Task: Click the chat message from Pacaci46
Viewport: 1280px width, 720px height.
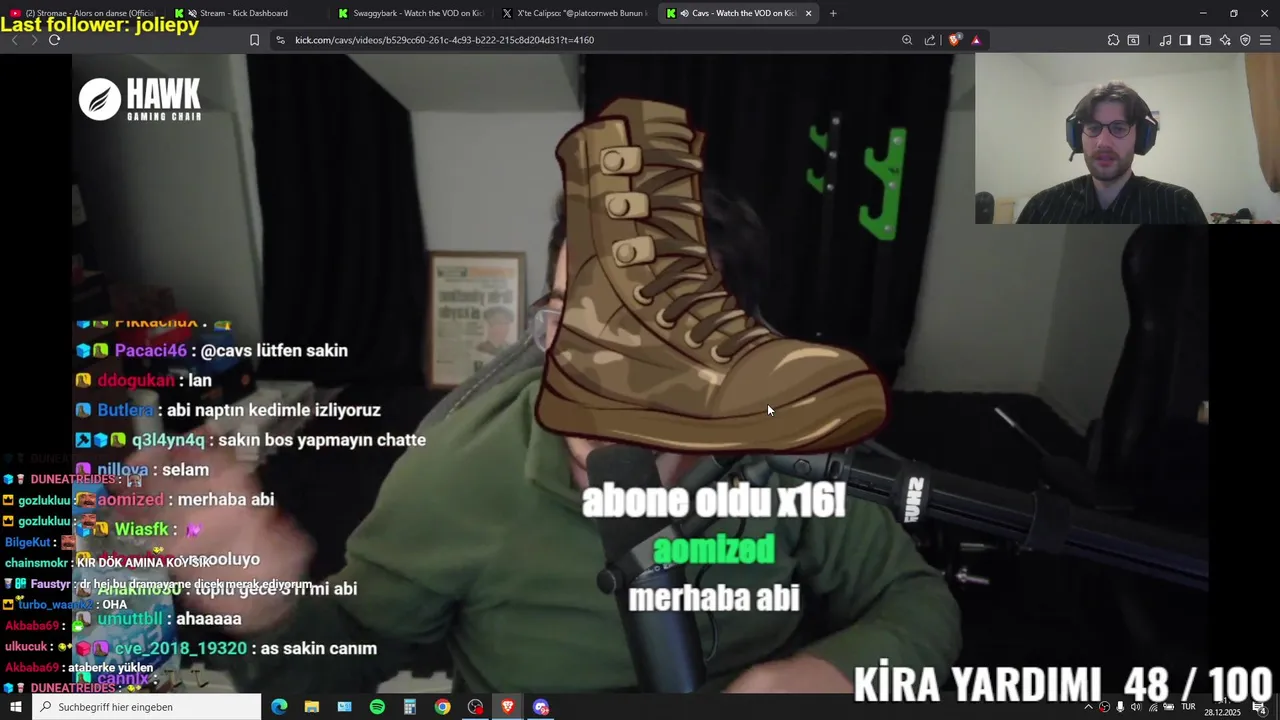Action: (212, 350)
